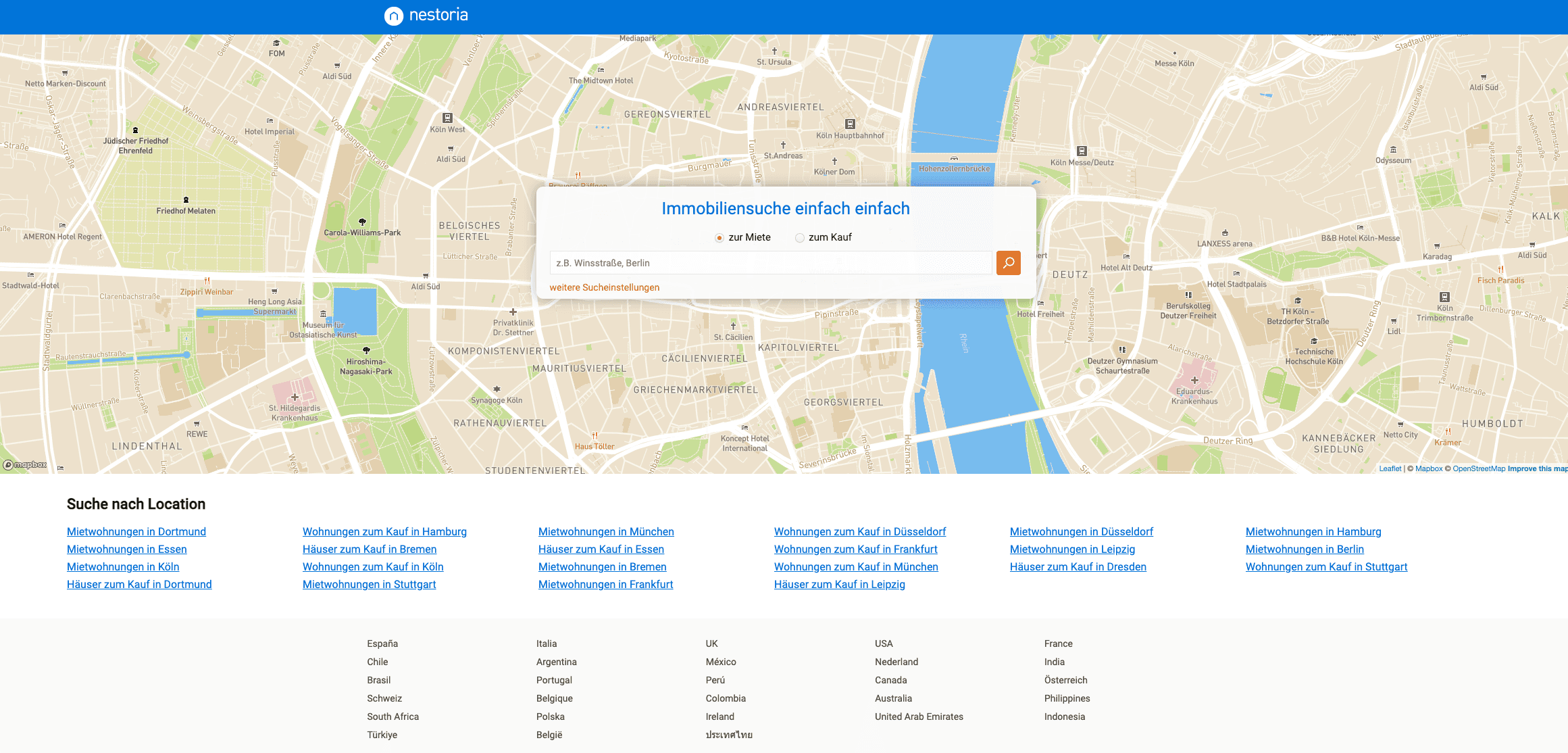1568x753 pixels.
Task: Click the Krämer restaurant icon
Action: tap(1448, 432)
